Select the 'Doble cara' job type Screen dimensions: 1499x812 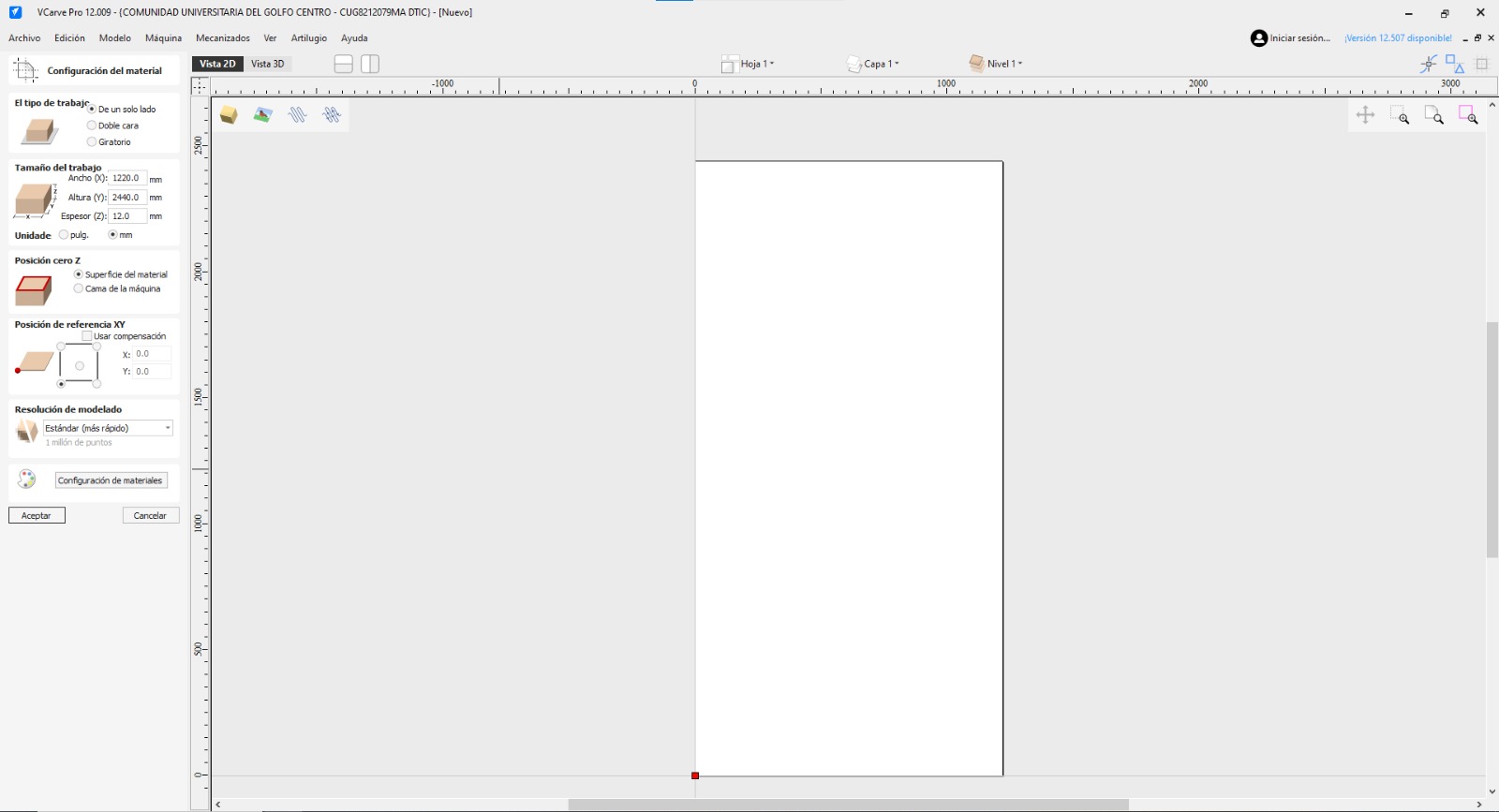point(92,125)
